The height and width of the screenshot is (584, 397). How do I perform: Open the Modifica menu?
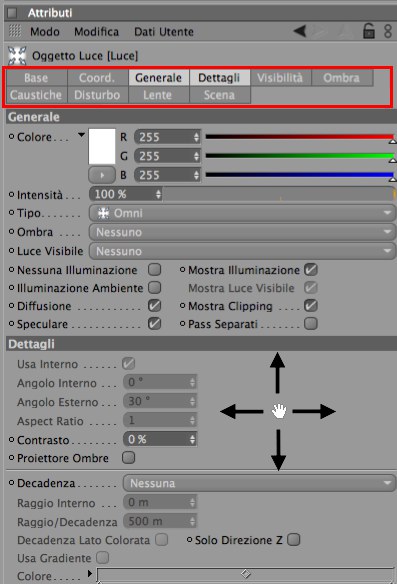tap(96, 32)
